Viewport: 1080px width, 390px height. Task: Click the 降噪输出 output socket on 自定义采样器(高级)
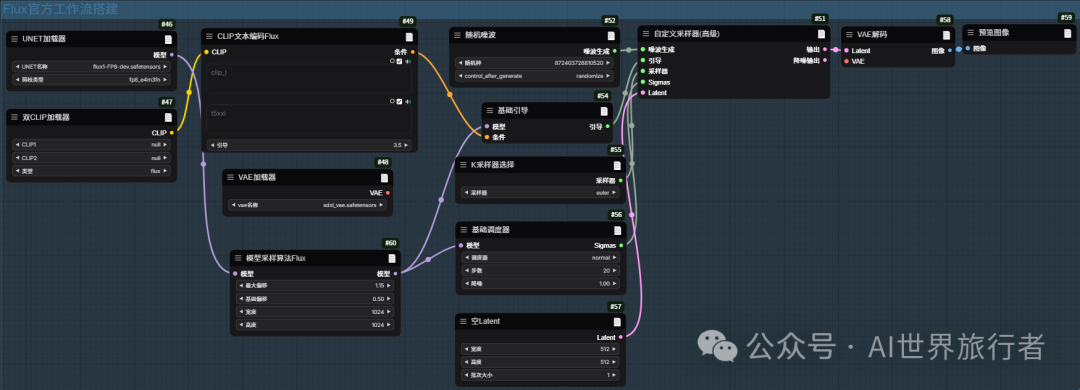pyautogui.click(x=825, y=60)
